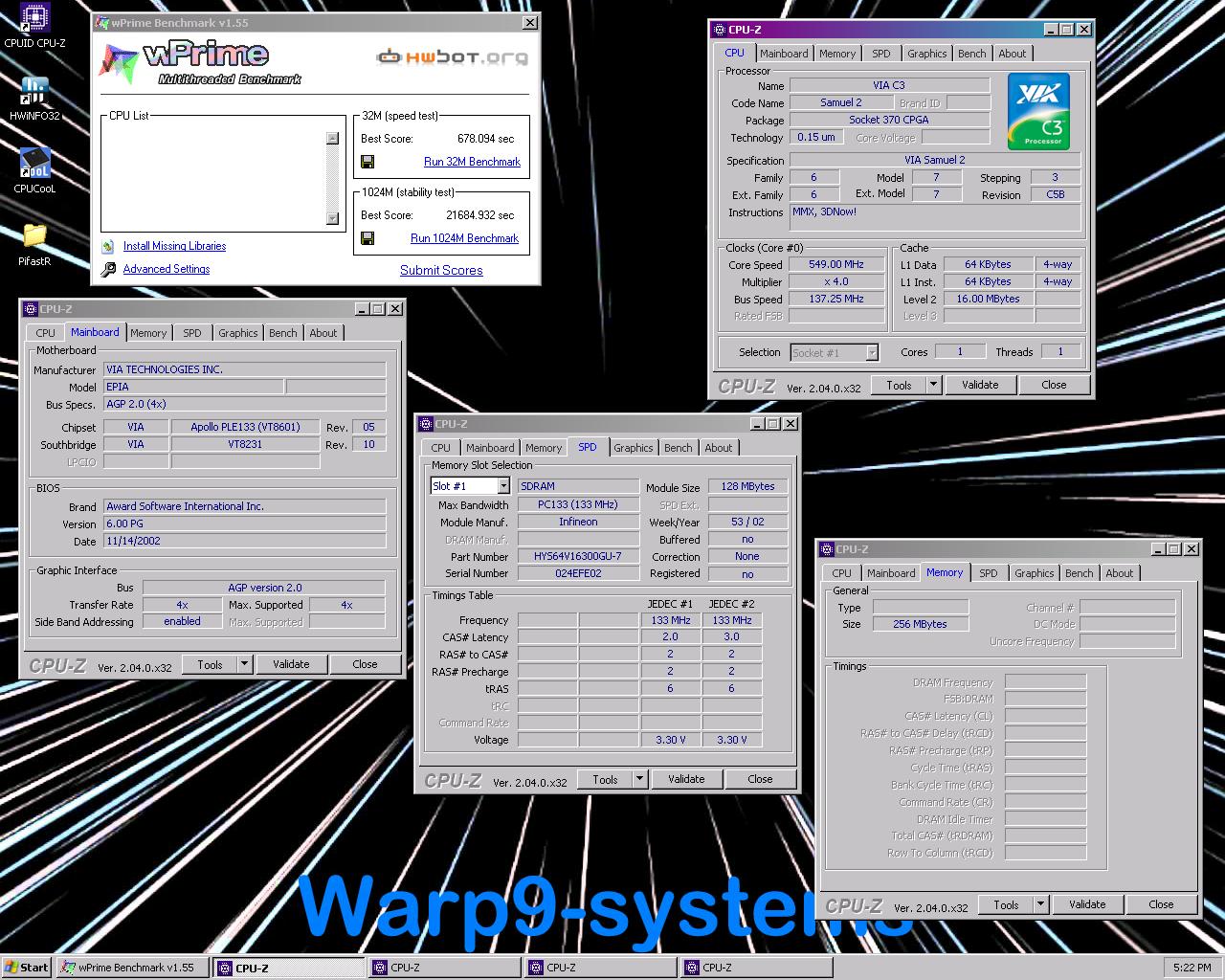Screen dimensions: 1225x980
Task: Click Serial Number 024EFE02 field
Action: pos(578,573)
